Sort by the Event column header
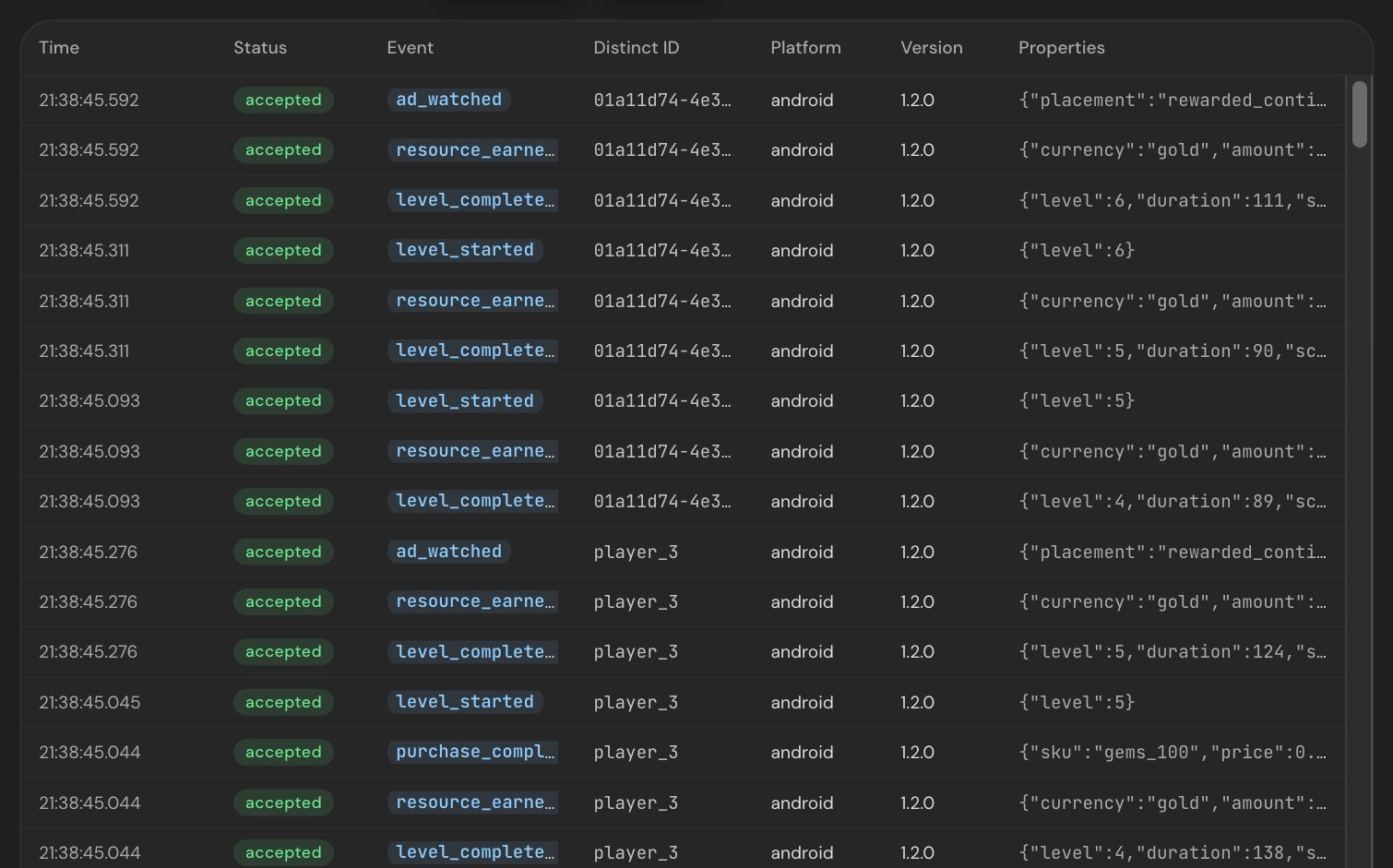The width and height of the screenshot is (1393, 868). point(410,48)
